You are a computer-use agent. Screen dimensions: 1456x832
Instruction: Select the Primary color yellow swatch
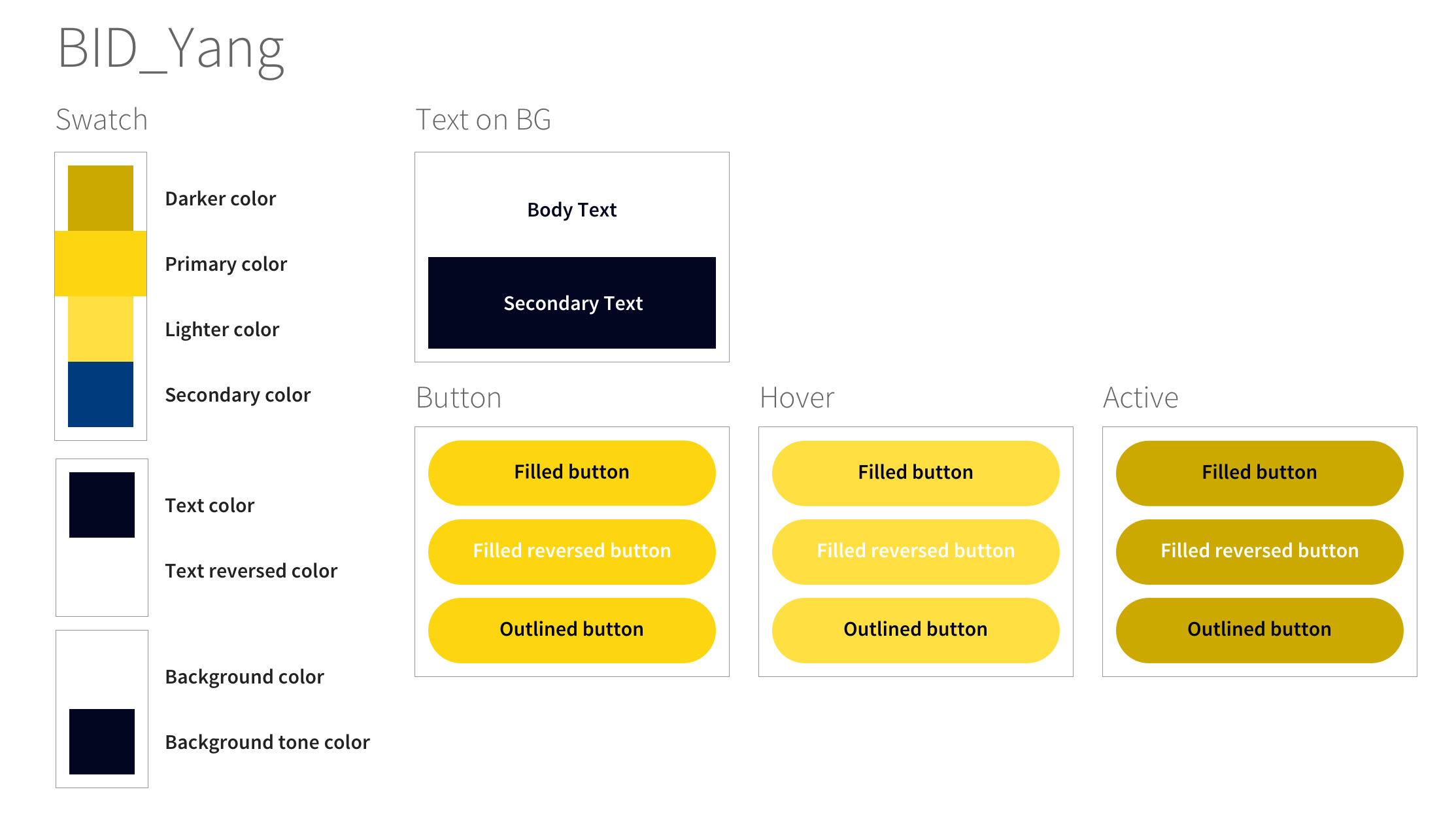[101, 264]
